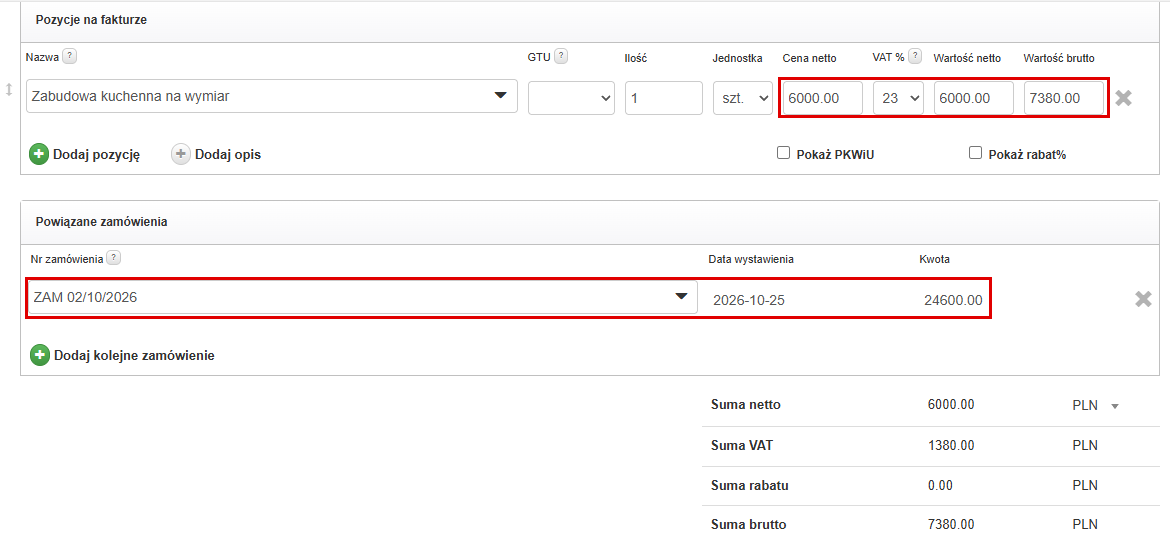Click the Suma VAT value 1380.00
Screen dimensions: 1170x545
[x=951, y=446]
